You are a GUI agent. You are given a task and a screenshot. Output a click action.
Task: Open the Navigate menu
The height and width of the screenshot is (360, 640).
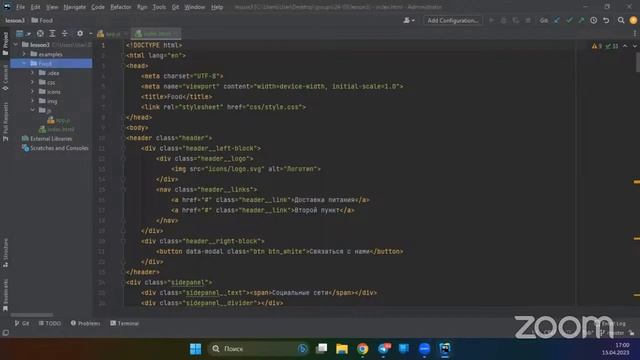click(74, 7)
